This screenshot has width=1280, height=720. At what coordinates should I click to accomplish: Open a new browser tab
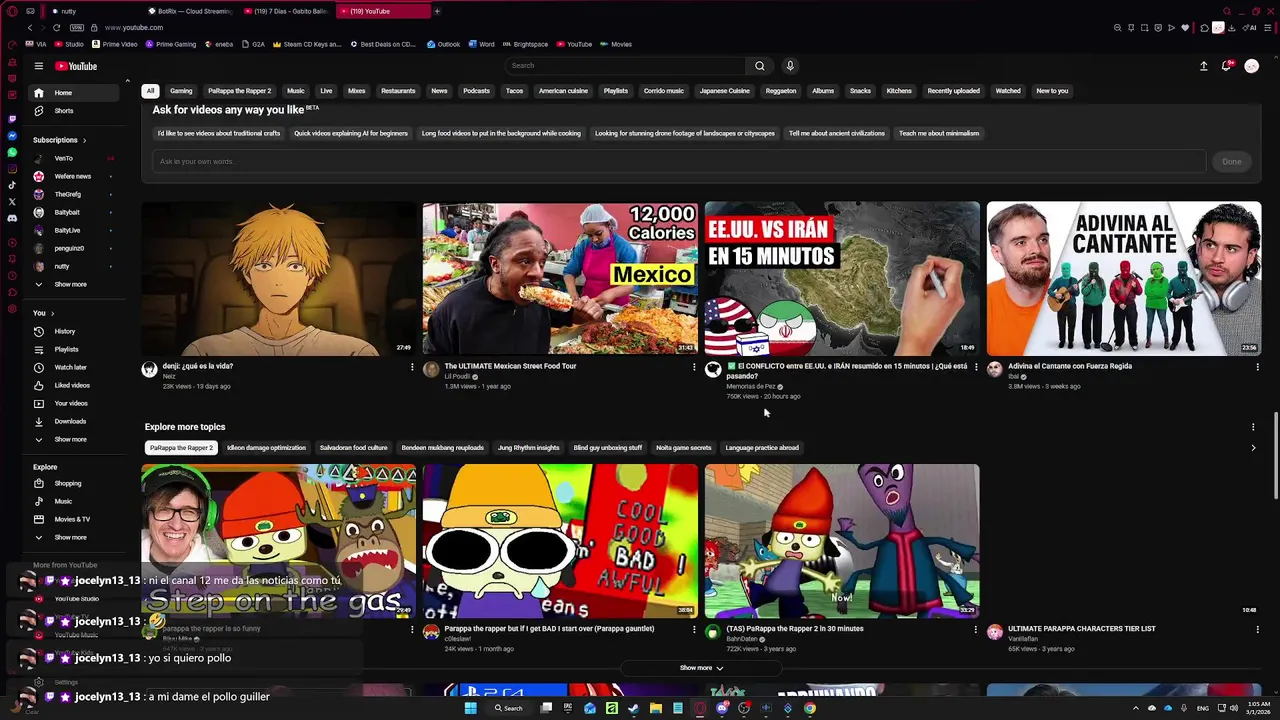(437, 11)
